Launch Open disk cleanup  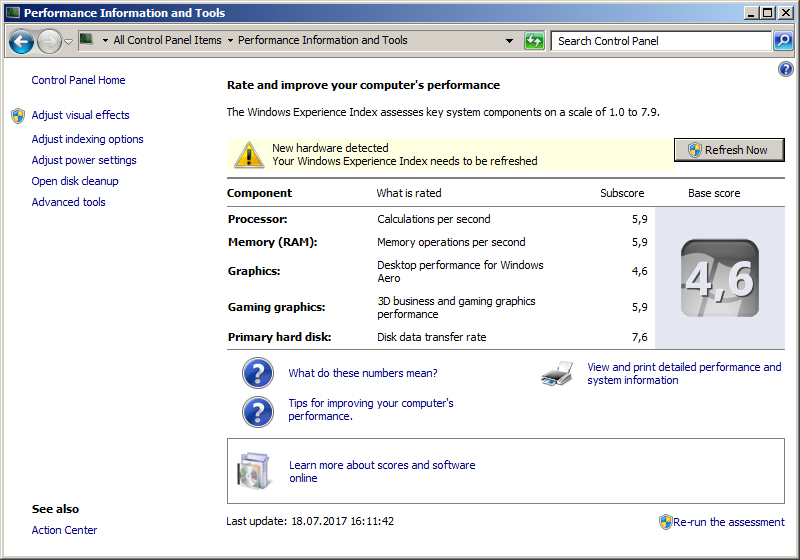point(75,181)
